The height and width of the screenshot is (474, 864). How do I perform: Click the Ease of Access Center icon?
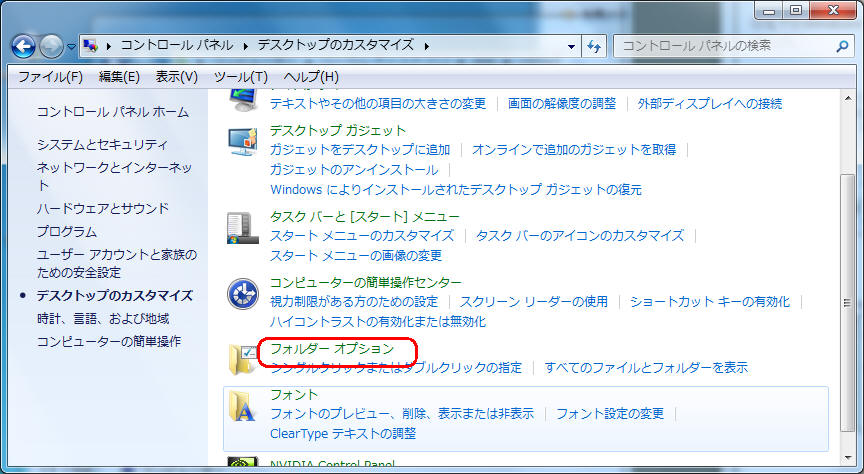coord(243,294)
